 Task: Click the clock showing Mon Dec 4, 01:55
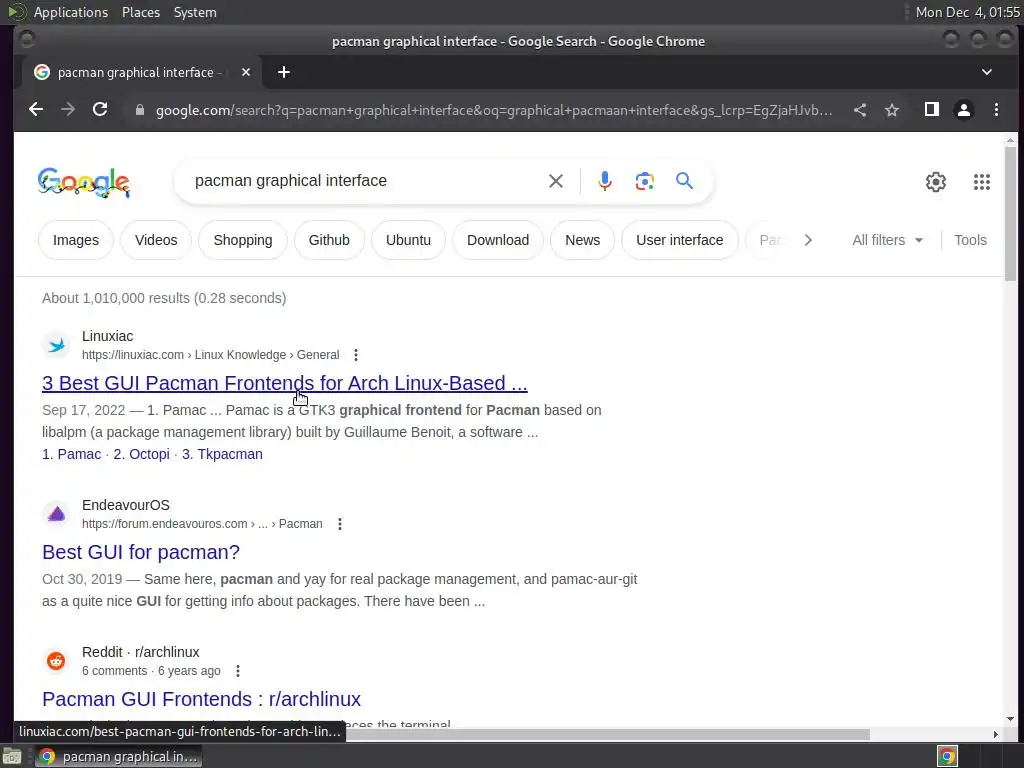(x=967, y=12)
